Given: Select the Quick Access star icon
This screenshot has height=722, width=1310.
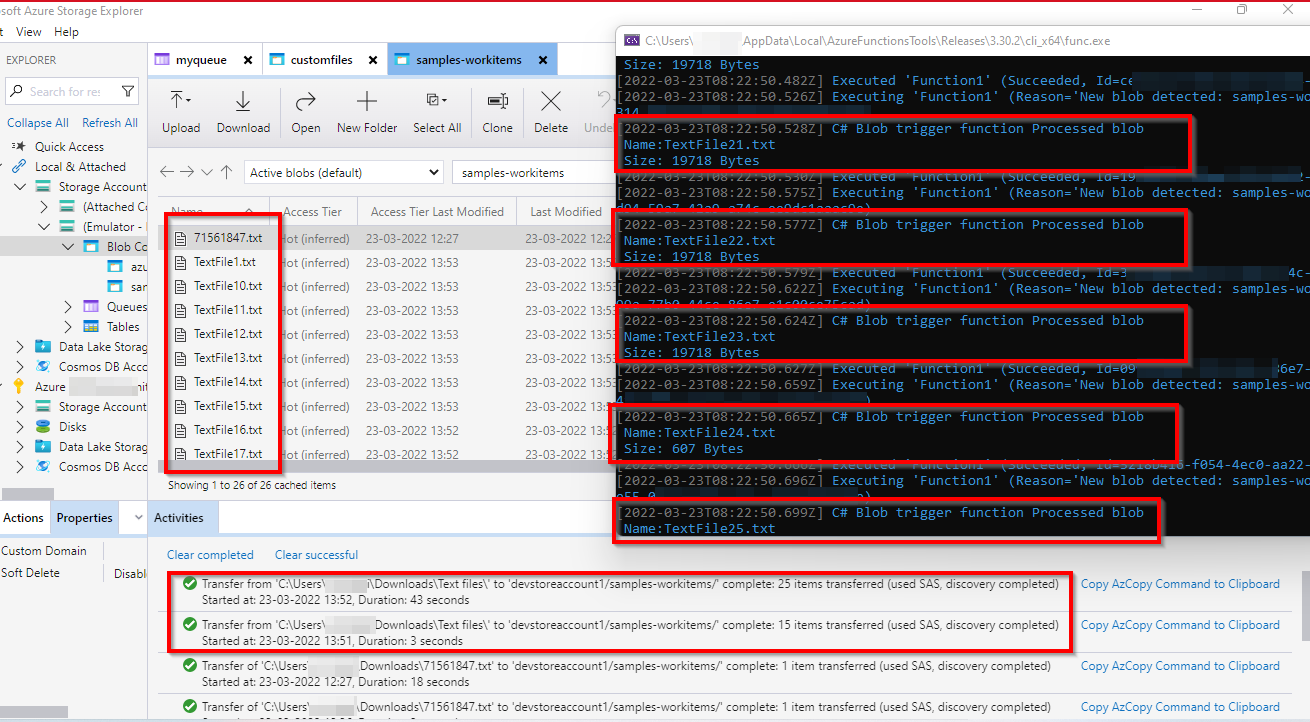Looking at the screenshot, I should [x=21, y=147].
